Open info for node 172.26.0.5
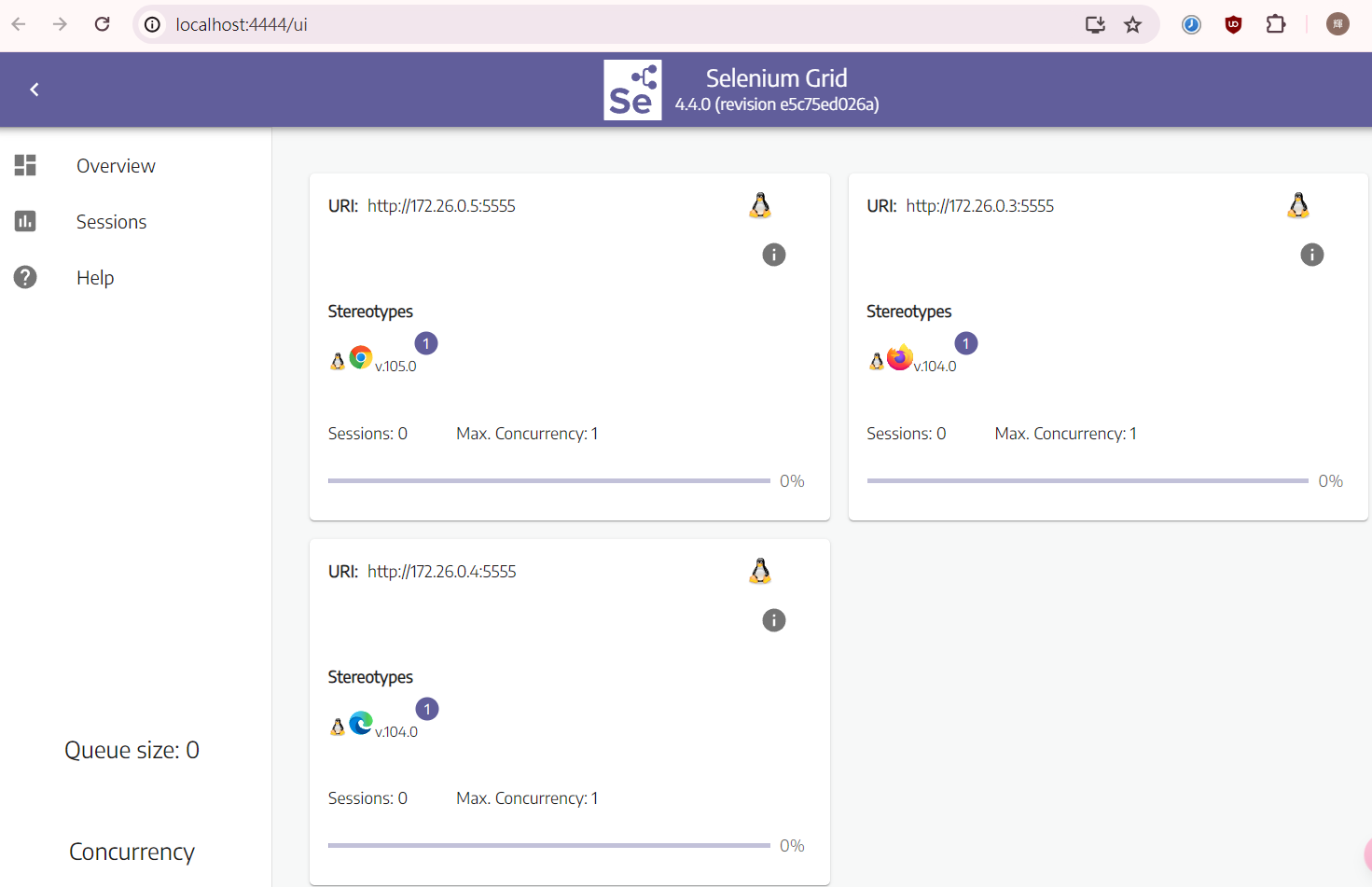 [x=773, y=255]
